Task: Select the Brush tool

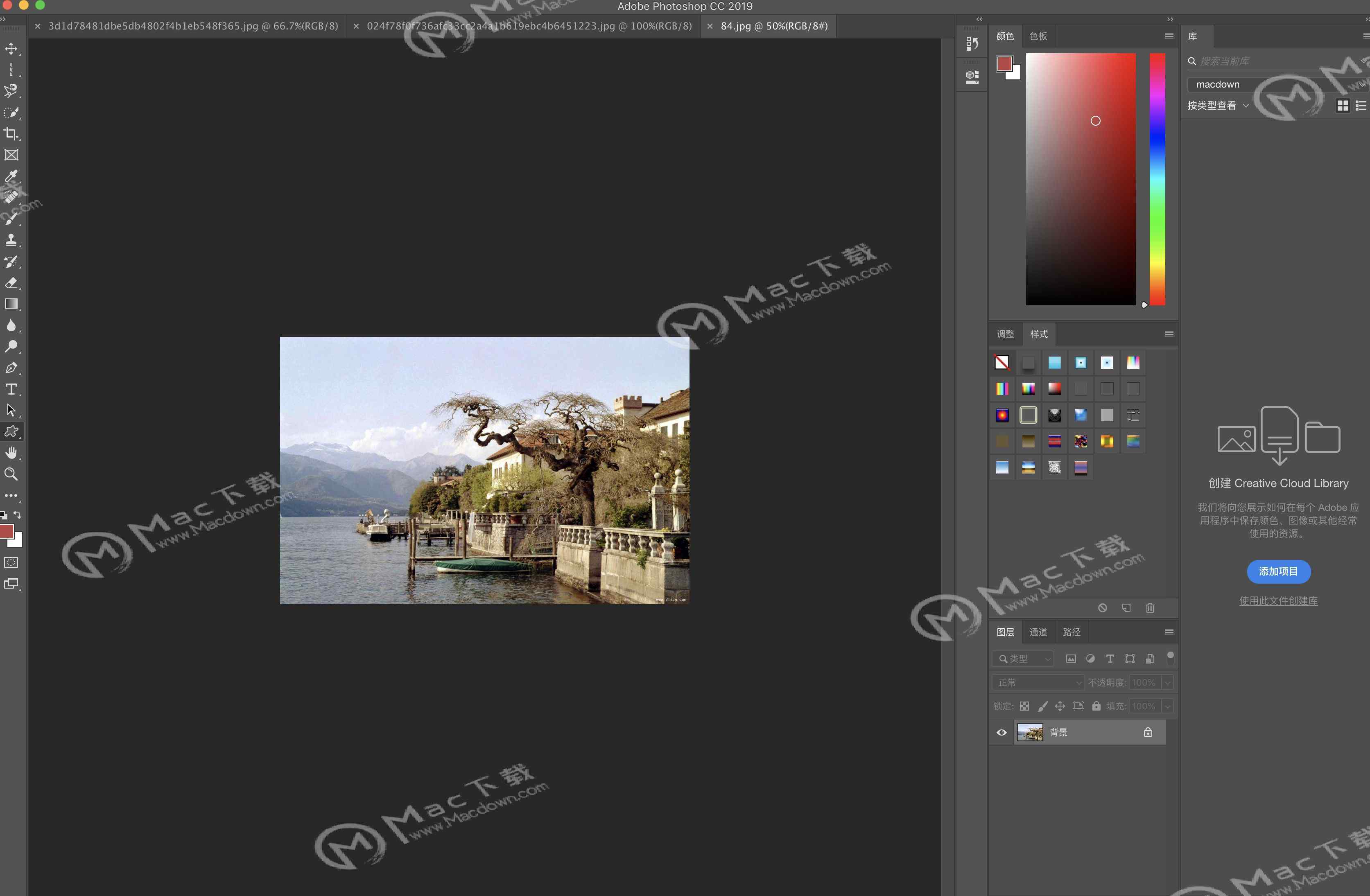Action: 11,219
